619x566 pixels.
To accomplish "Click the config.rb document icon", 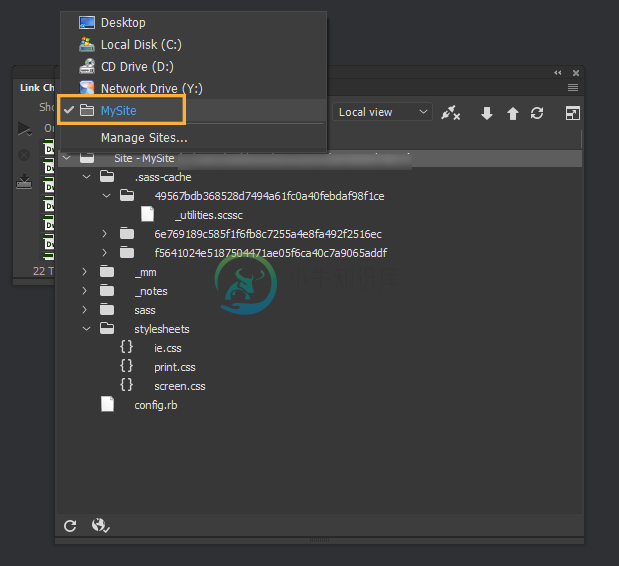I will 107,404.
